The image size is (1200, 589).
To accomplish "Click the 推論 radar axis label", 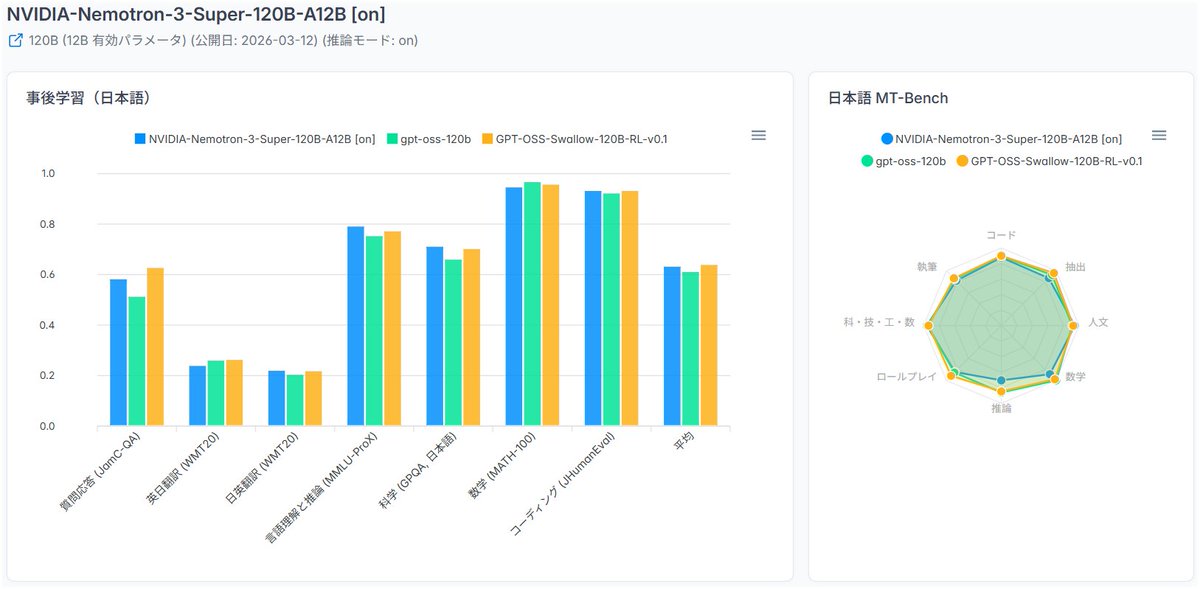I will click(1001, 409).
